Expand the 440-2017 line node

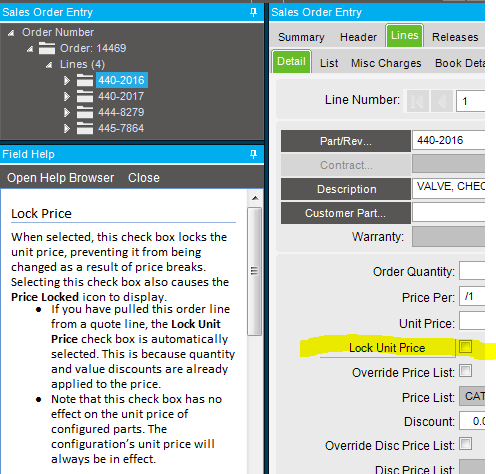pos(67,96)
